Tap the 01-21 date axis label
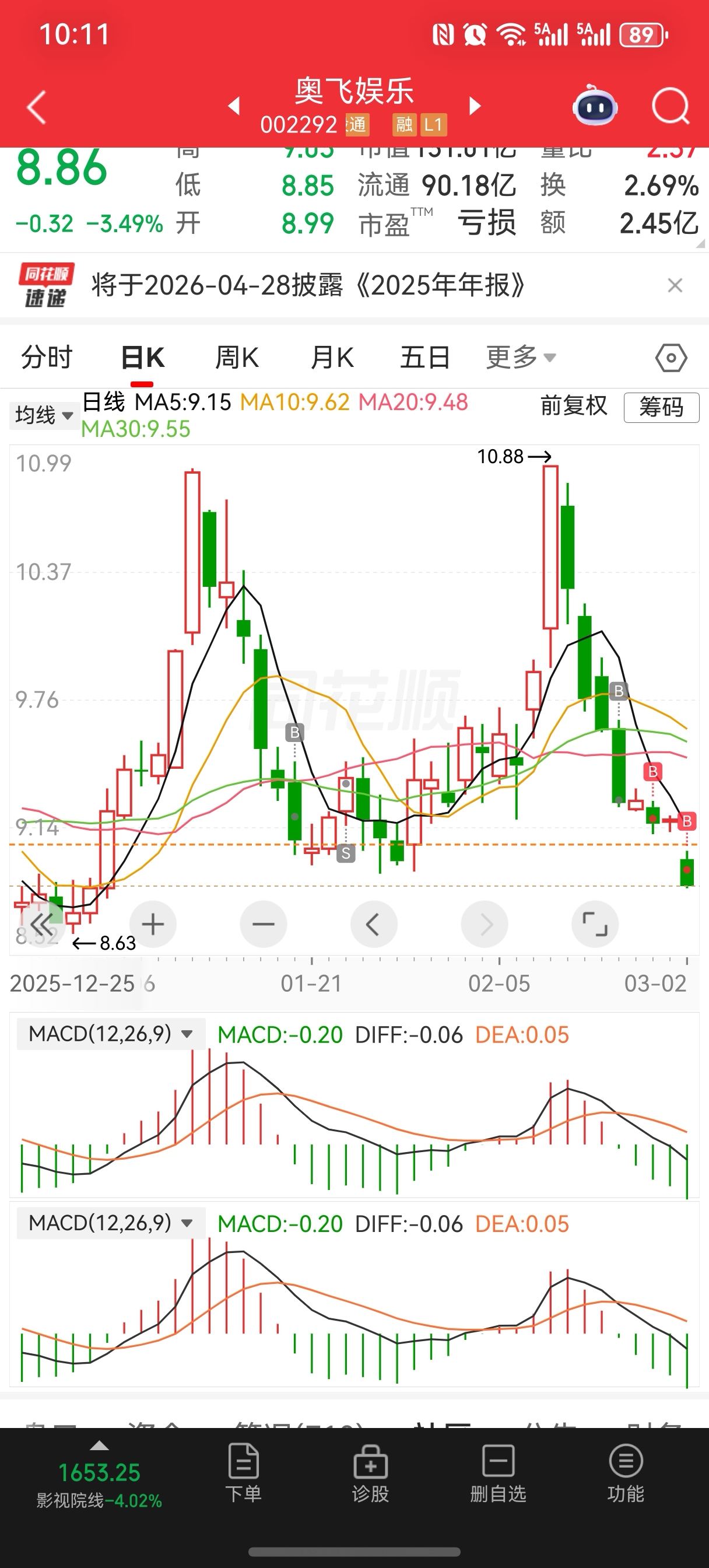 click(x=311, y=983)
